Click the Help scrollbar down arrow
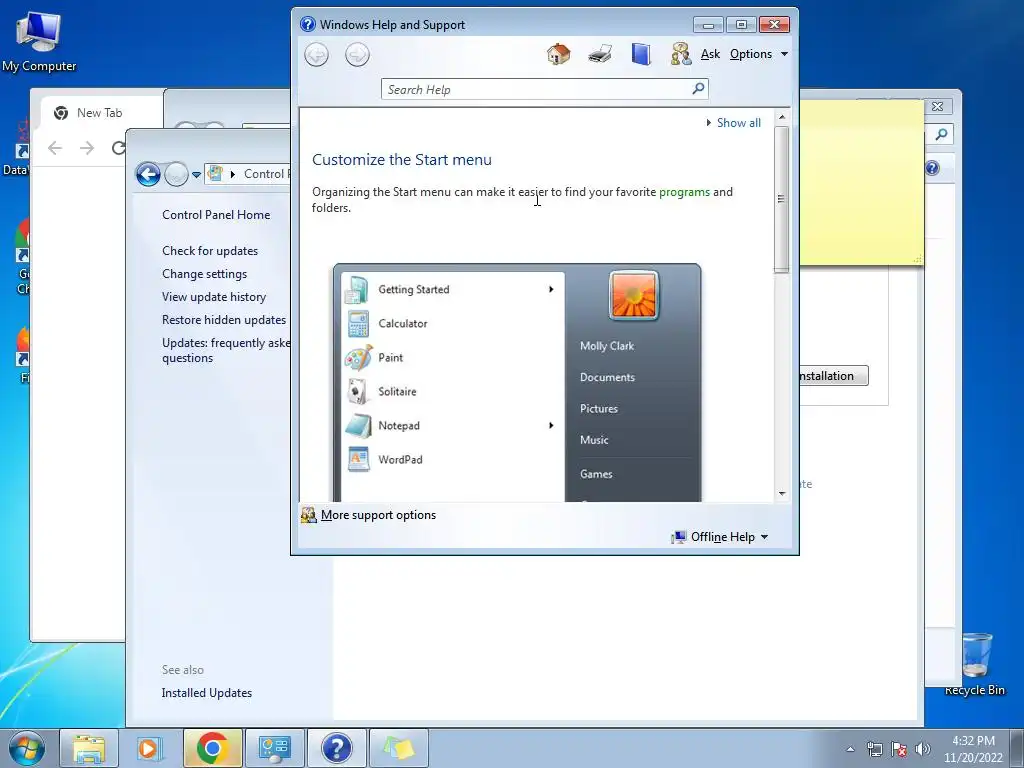 (782, 494)
